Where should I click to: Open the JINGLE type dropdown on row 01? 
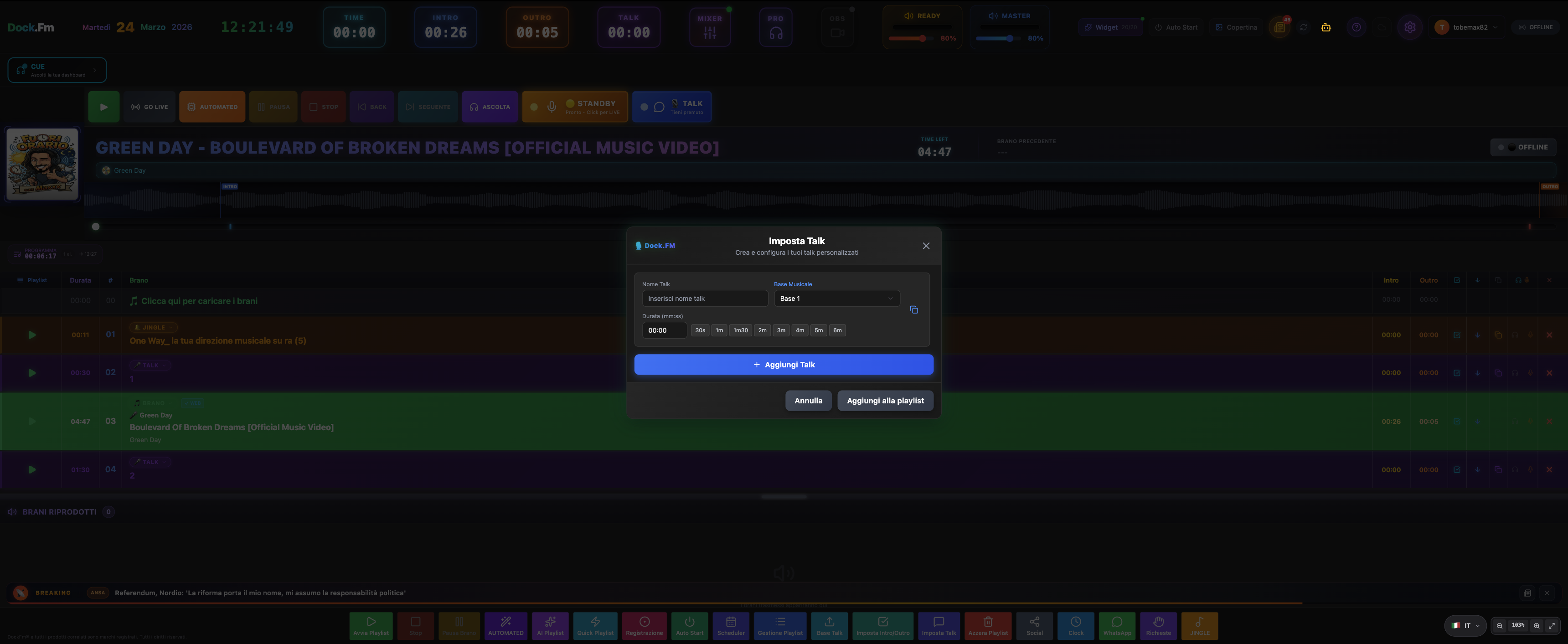[154, 328]
